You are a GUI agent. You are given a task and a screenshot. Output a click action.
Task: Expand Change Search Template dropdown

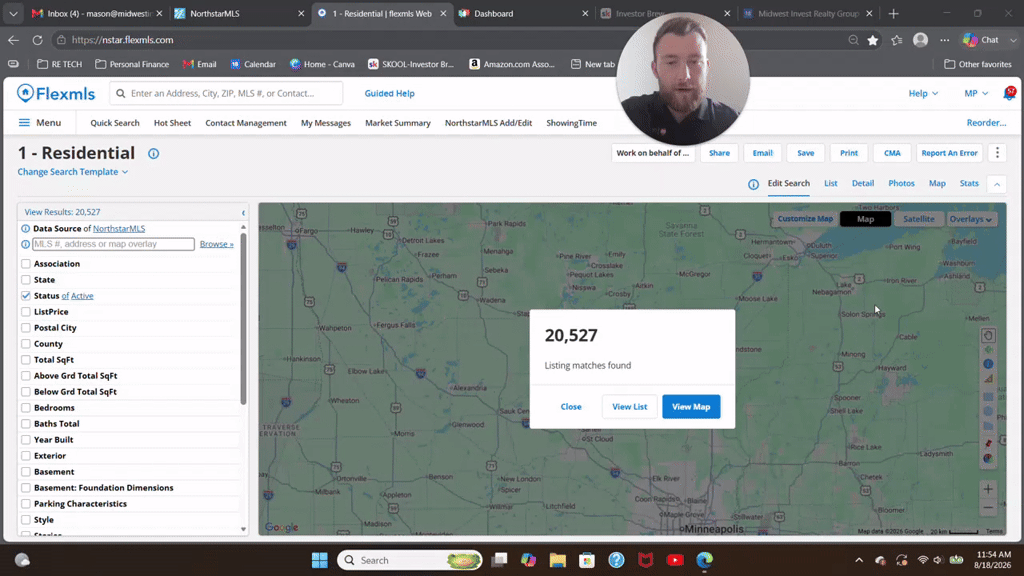[72, 172]
